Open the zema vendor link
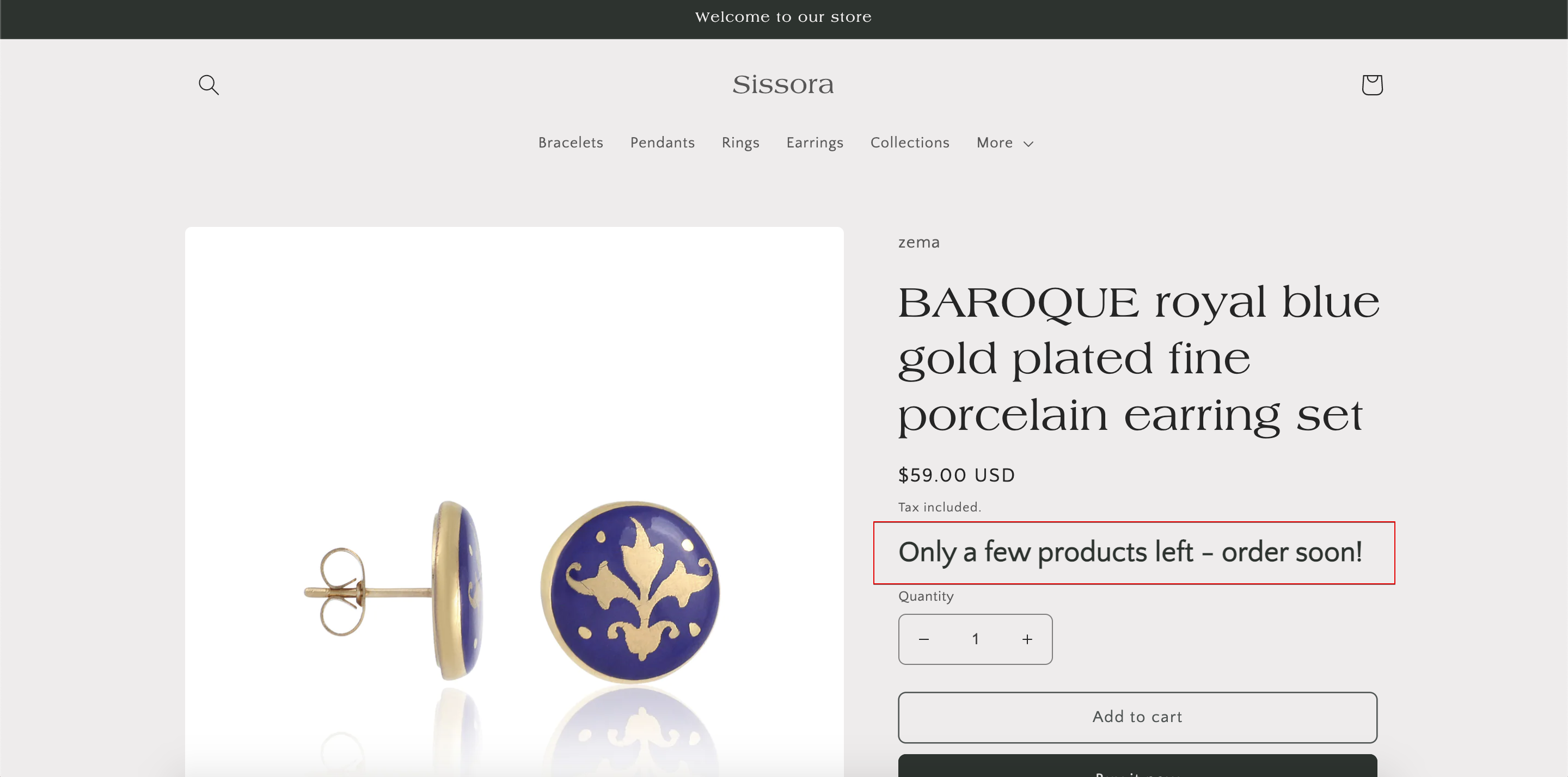The image size is (1568, 777). 918,242
